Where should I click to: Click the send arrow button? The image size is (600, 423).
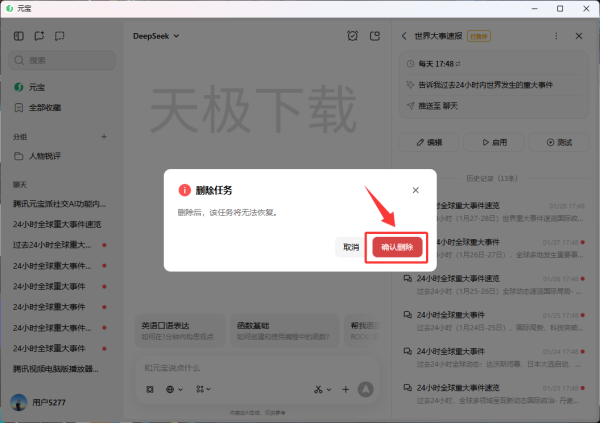tap(366, 389)
